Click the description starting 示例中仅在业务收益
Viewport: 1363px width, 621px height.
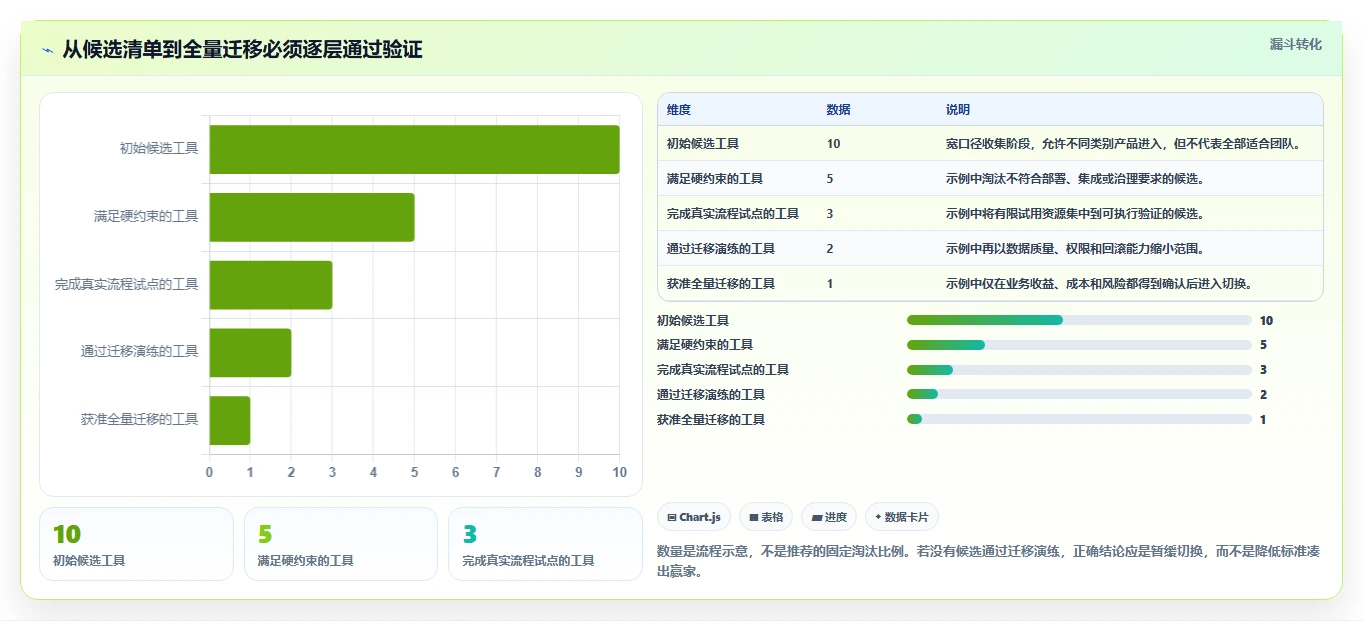(x=1100, y=284)
